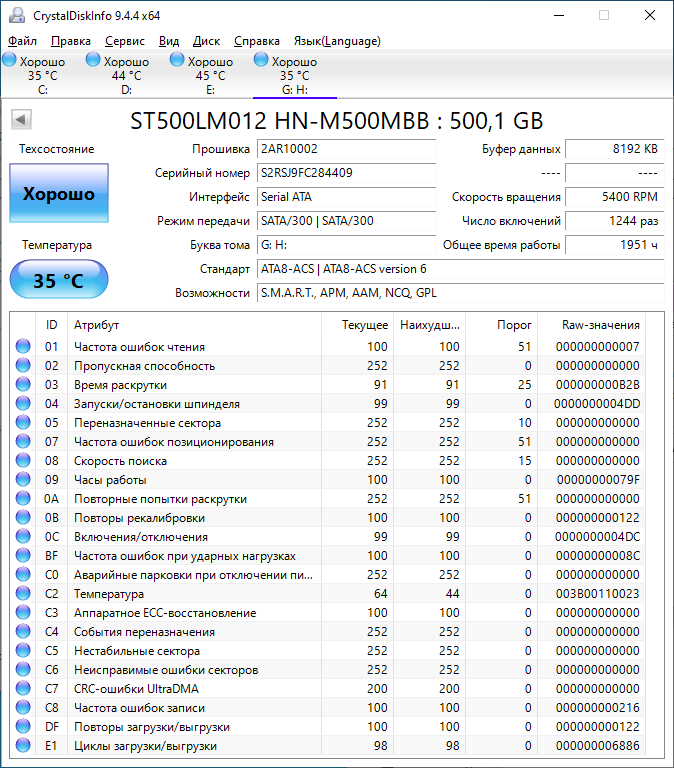Click the Raw-значения column header
Image resolution: width=674 pixels, height=768 pixels.
click(x=592, y=325)
